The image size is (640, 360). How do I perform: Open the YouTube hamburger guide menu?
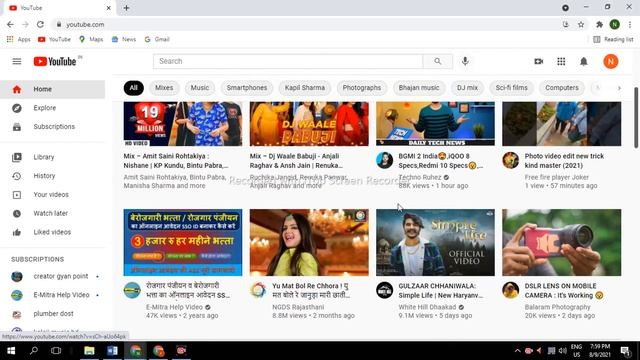[17, 62]
